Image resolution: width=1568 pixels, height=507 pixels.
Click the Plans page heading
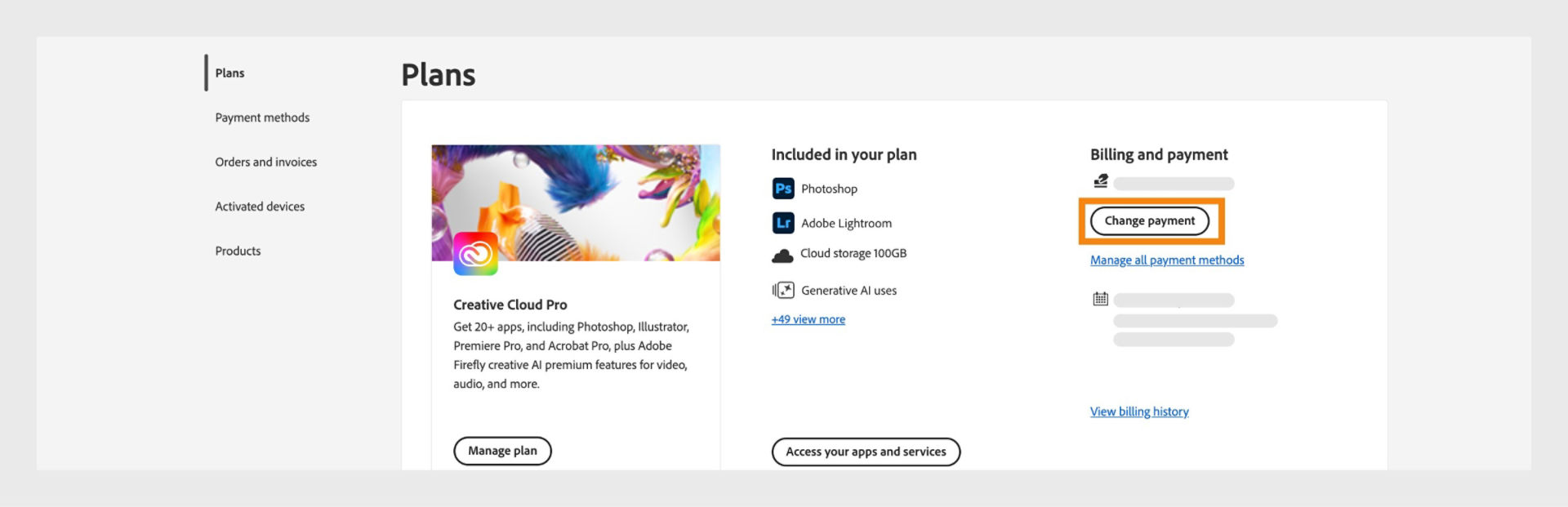point(439,74)
